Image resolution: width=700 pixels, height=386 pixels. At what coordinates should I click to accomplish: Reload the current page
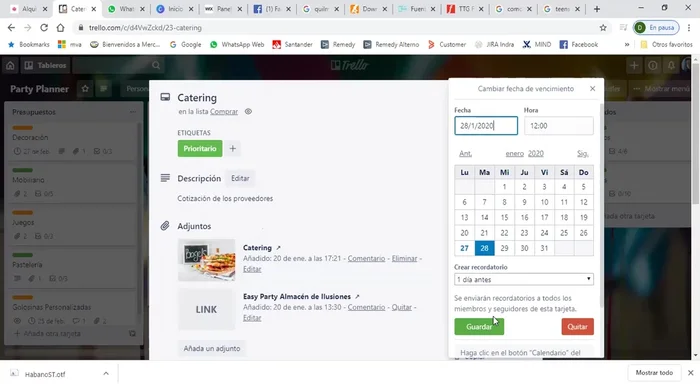pyautogui.click(x=44, y=28)
